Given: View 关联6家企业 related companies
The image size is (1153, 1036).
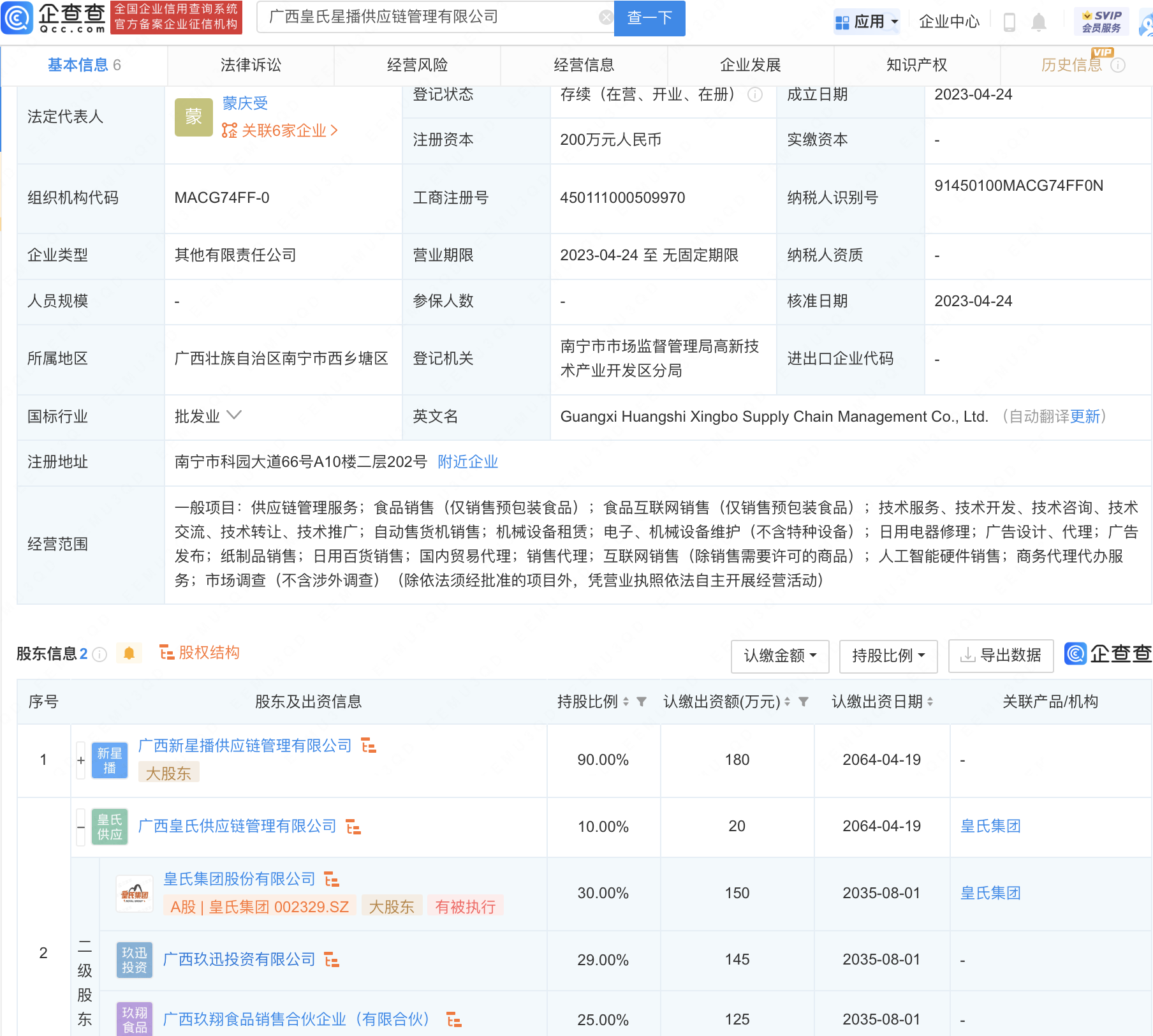Looking at the screenshot, I should click(x=279, y=131).
